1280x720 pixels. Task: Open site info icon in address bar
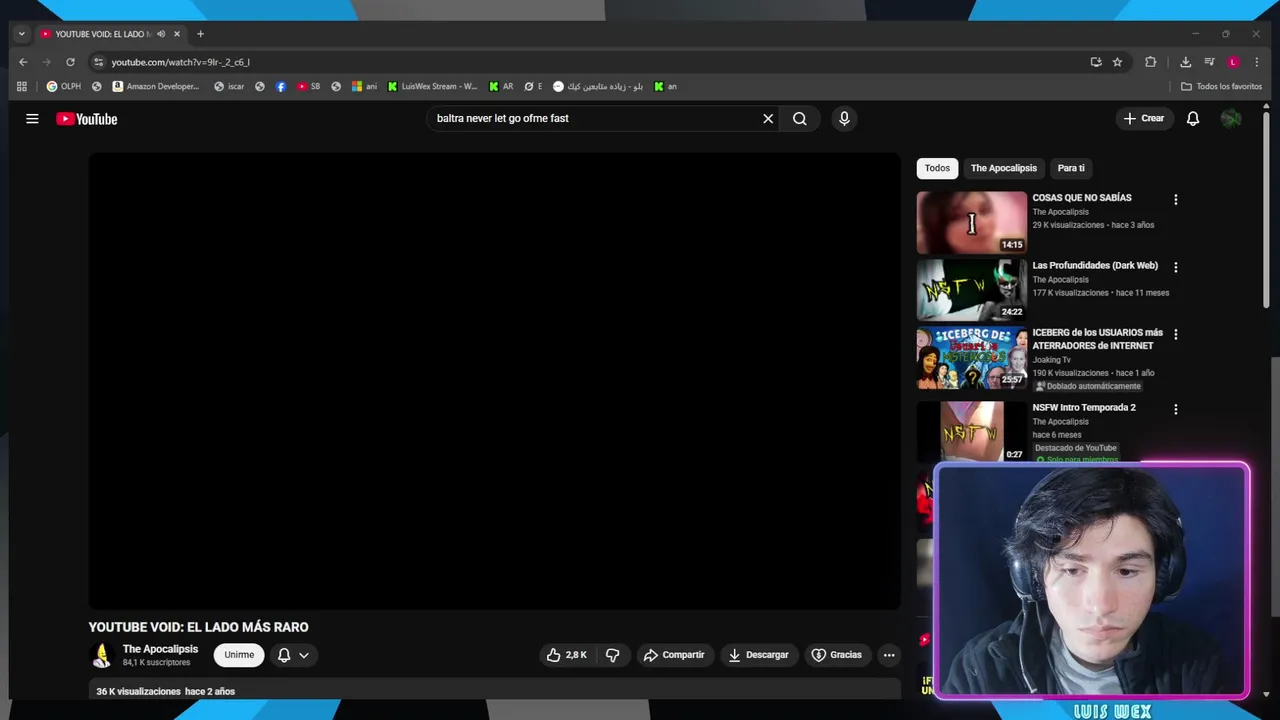(98, 62)
